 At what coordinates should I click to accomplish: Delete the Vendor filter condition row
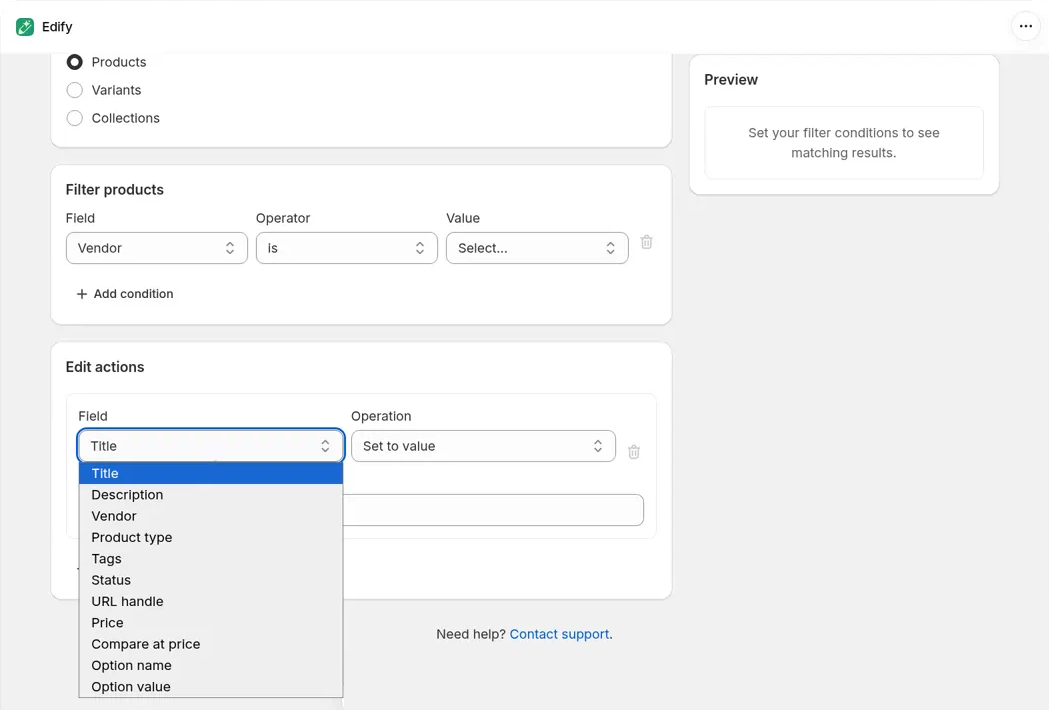pyautogui.click(x=646, y=242)
